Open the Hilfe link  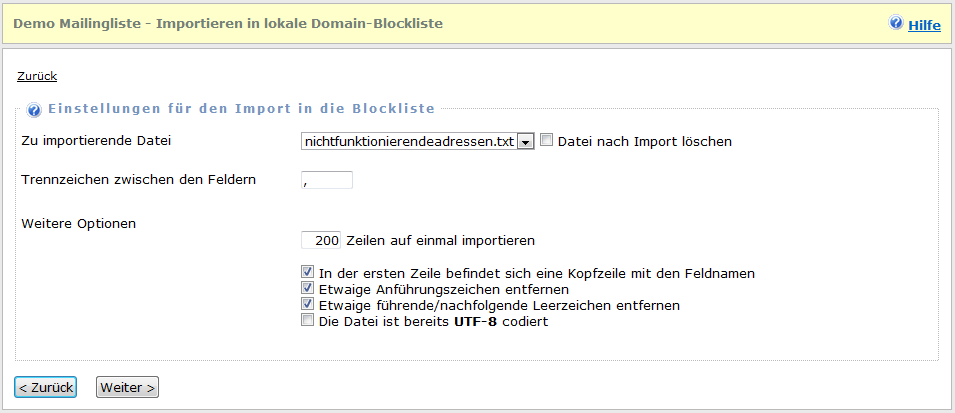point(924,25)
